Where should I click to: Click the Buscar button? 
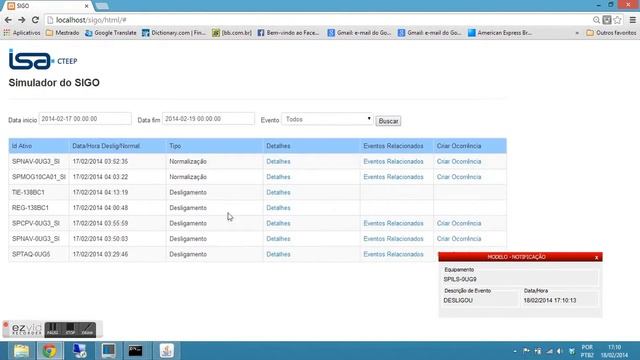(x=388, y=121)
